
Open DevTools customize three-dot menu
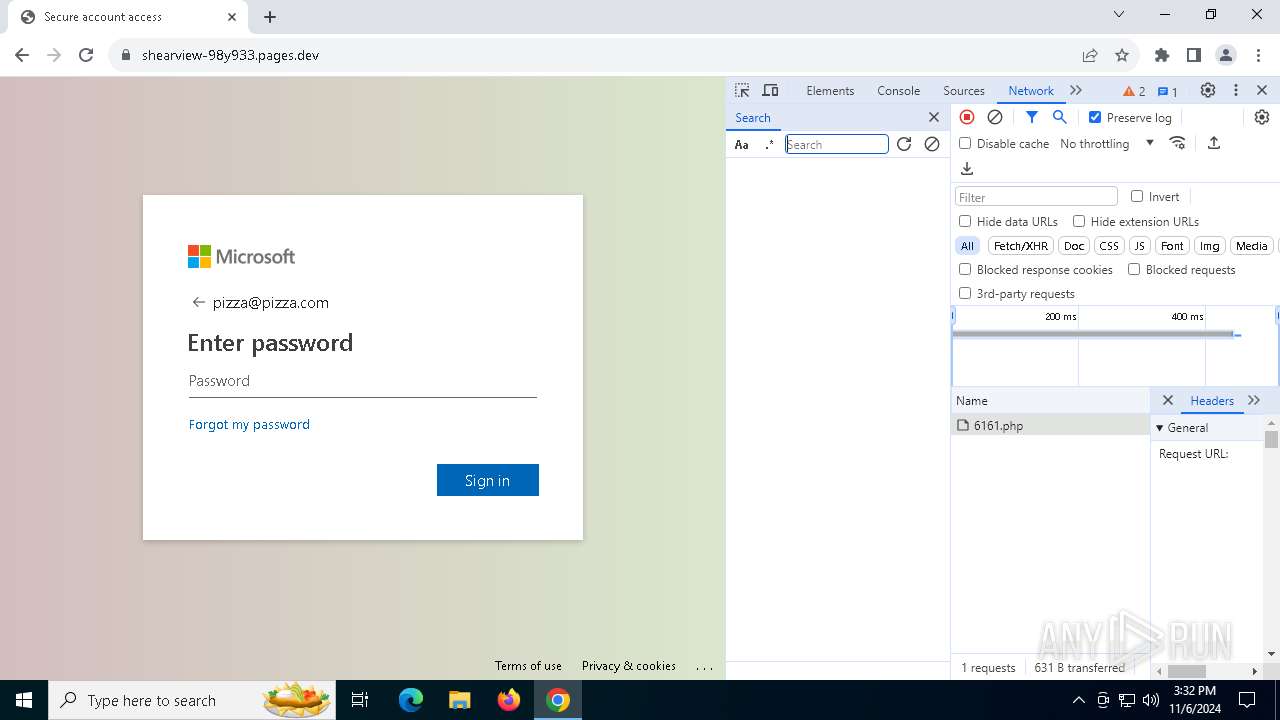[x=1236, y=90]
